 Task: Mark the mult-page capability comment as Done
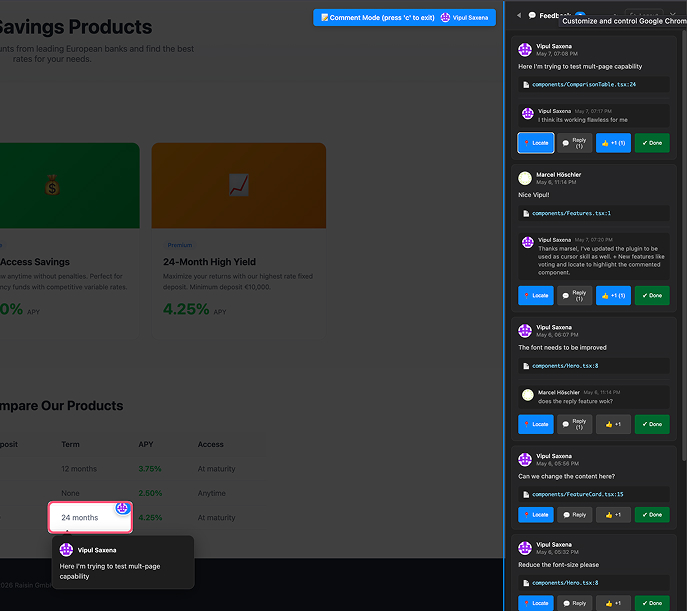click(652, 143)
